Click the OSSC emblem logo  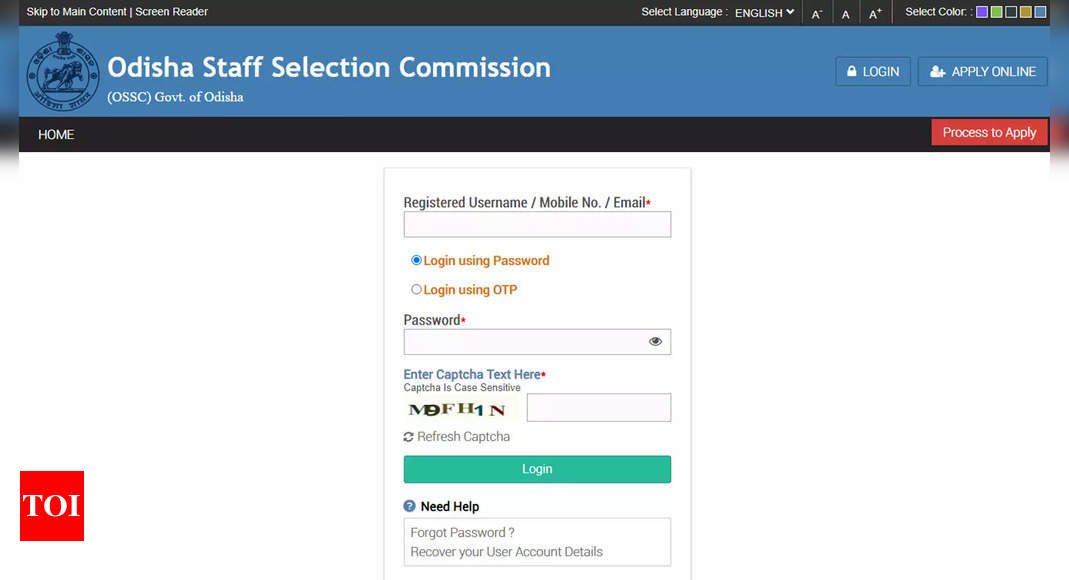63,72
